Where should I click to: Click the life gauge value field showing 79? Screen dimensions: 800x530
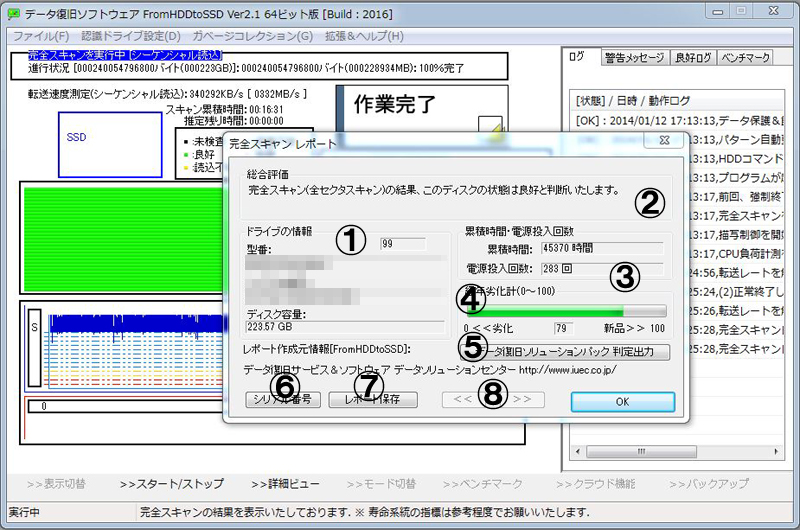[564, 328]
